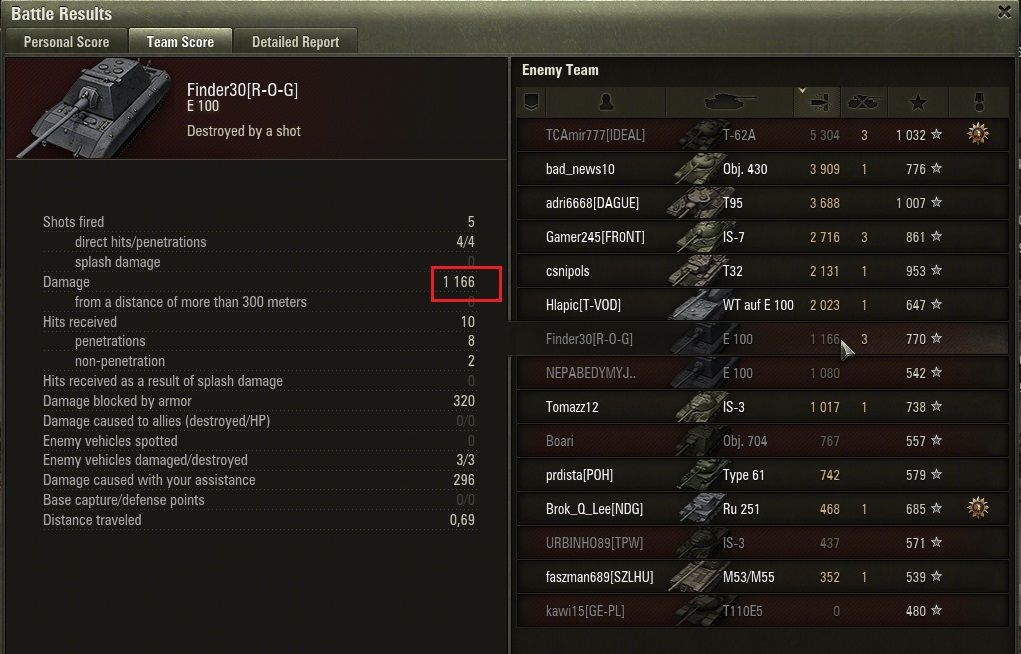Select adri6668[DAGUE] T95 player row

[x=762, y=203]
